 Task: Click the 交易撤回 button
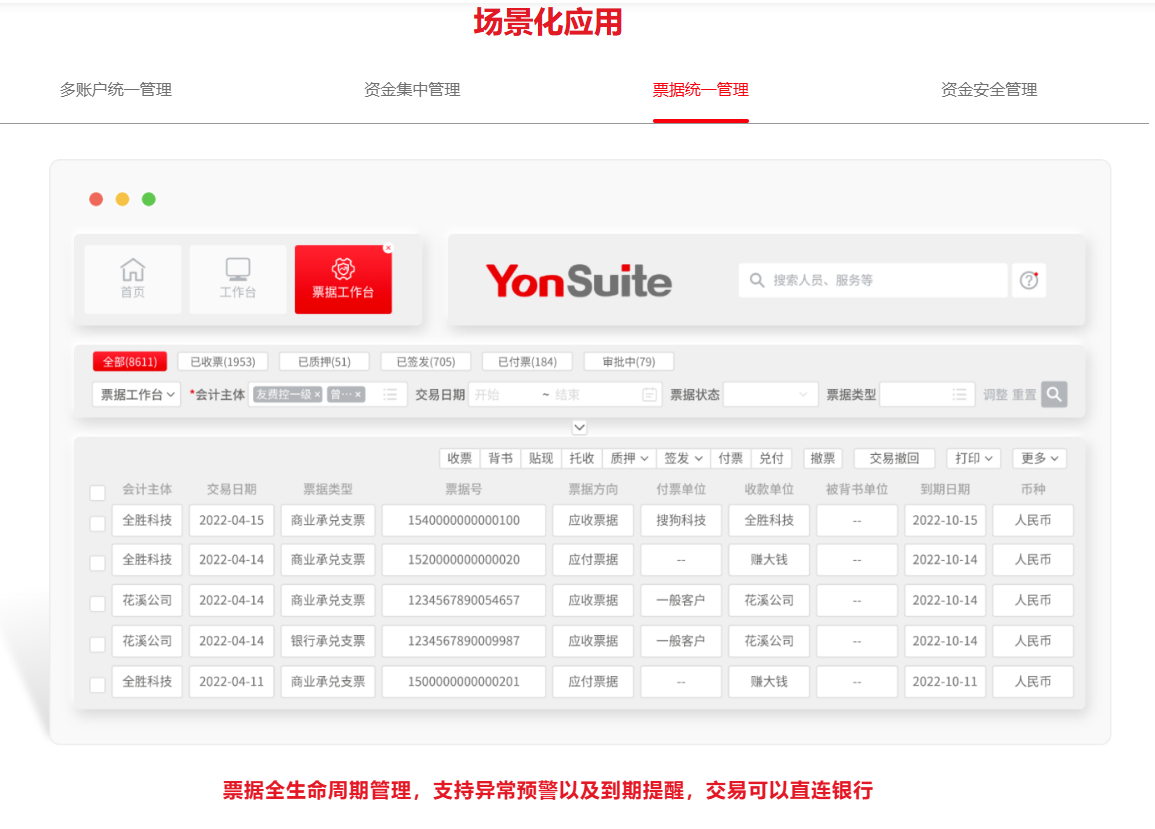894,458
